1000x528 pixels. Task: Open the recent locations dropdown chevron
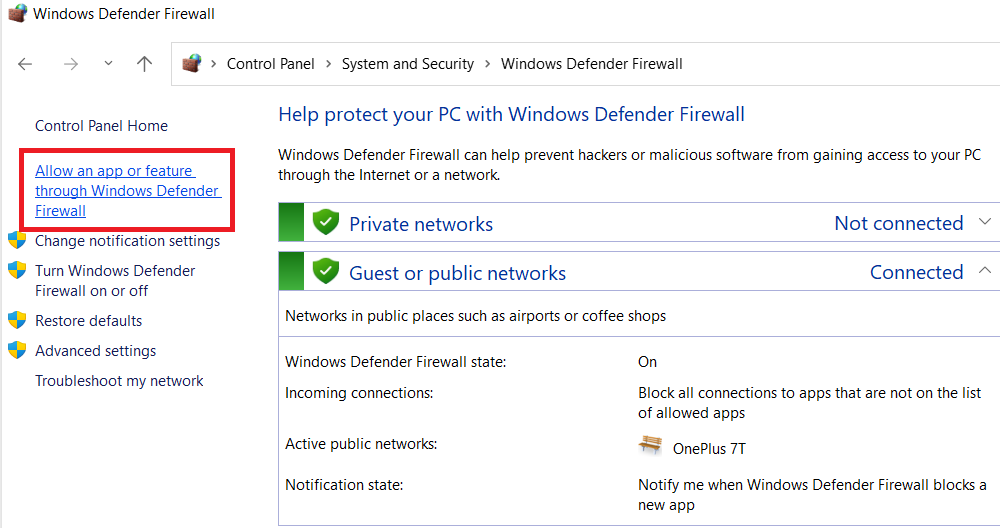coord(108,63)
